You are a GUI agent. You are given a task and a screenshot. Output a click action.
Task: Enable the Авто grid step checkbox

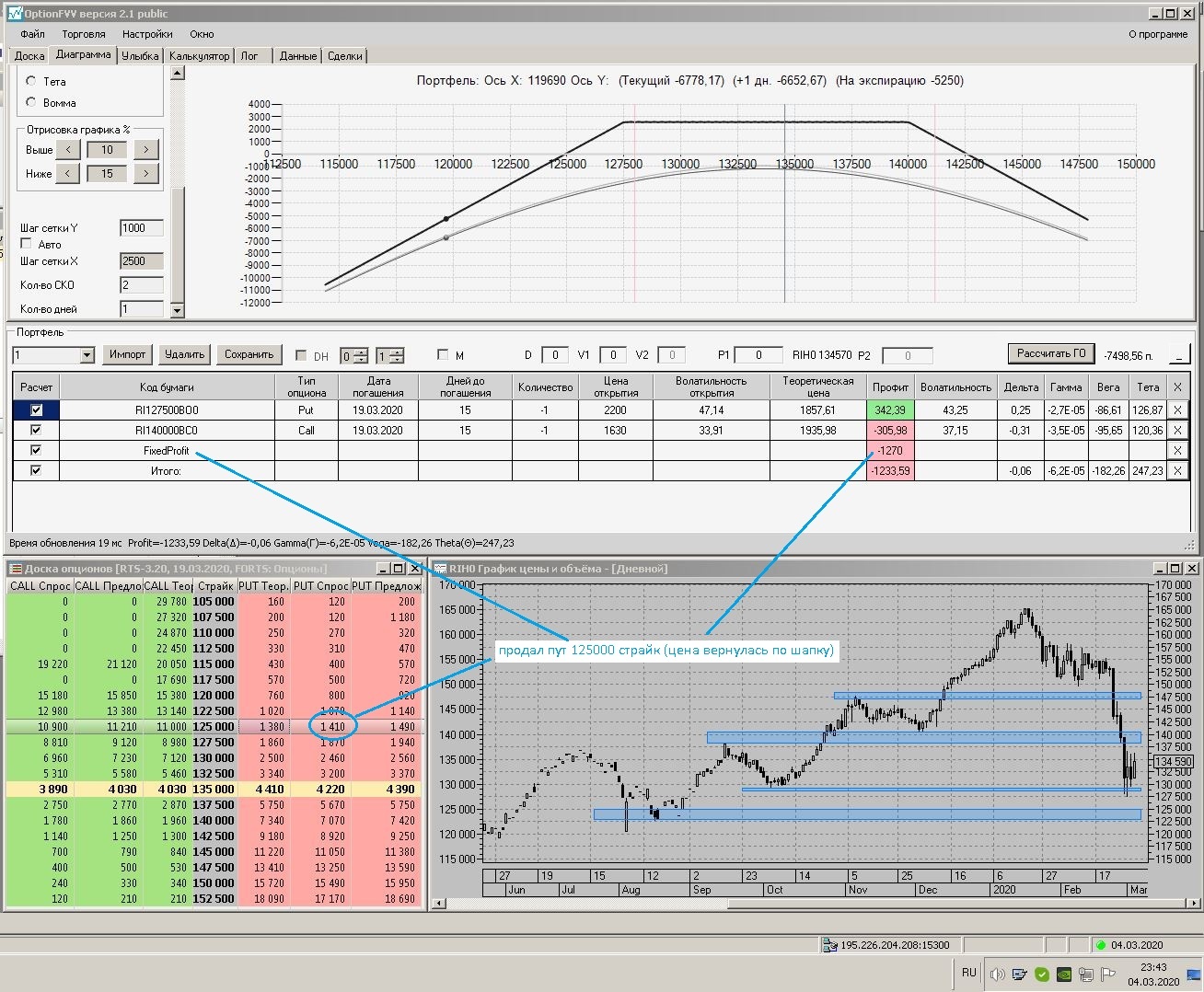coord(27,244)
